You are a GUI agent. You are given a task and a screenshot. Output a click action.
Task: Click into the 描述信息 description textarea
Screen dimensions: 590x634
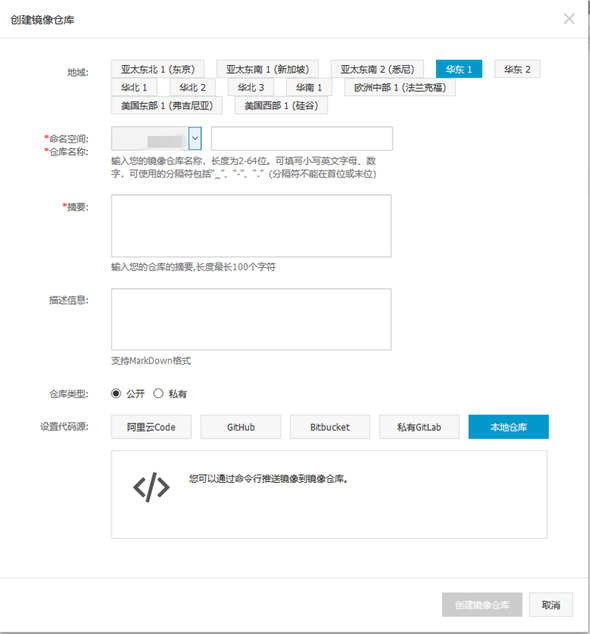[251, 319]
